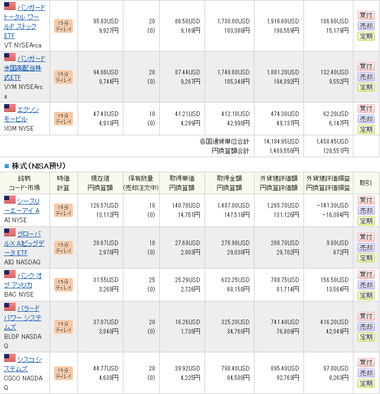380x394 pixels.
Task: Open the Ballard Power Systems (バラード パワー) link
Action: point(22,317)
